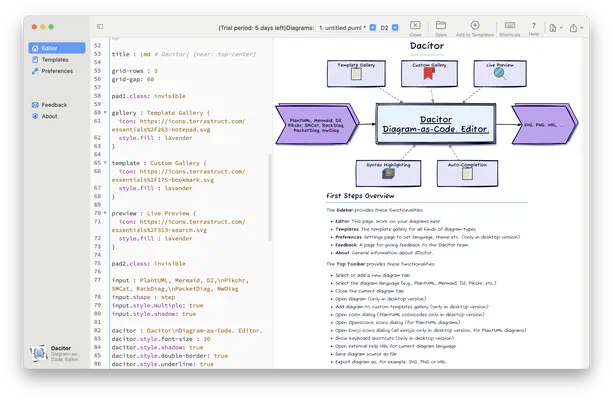Toggle the sidebar visibility button
The image size is (613, 400).
100,27
